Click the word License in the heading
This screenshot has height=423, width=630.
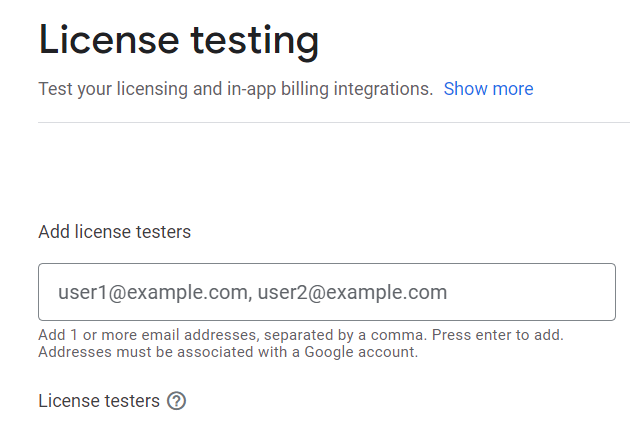[x=109, y=39]
